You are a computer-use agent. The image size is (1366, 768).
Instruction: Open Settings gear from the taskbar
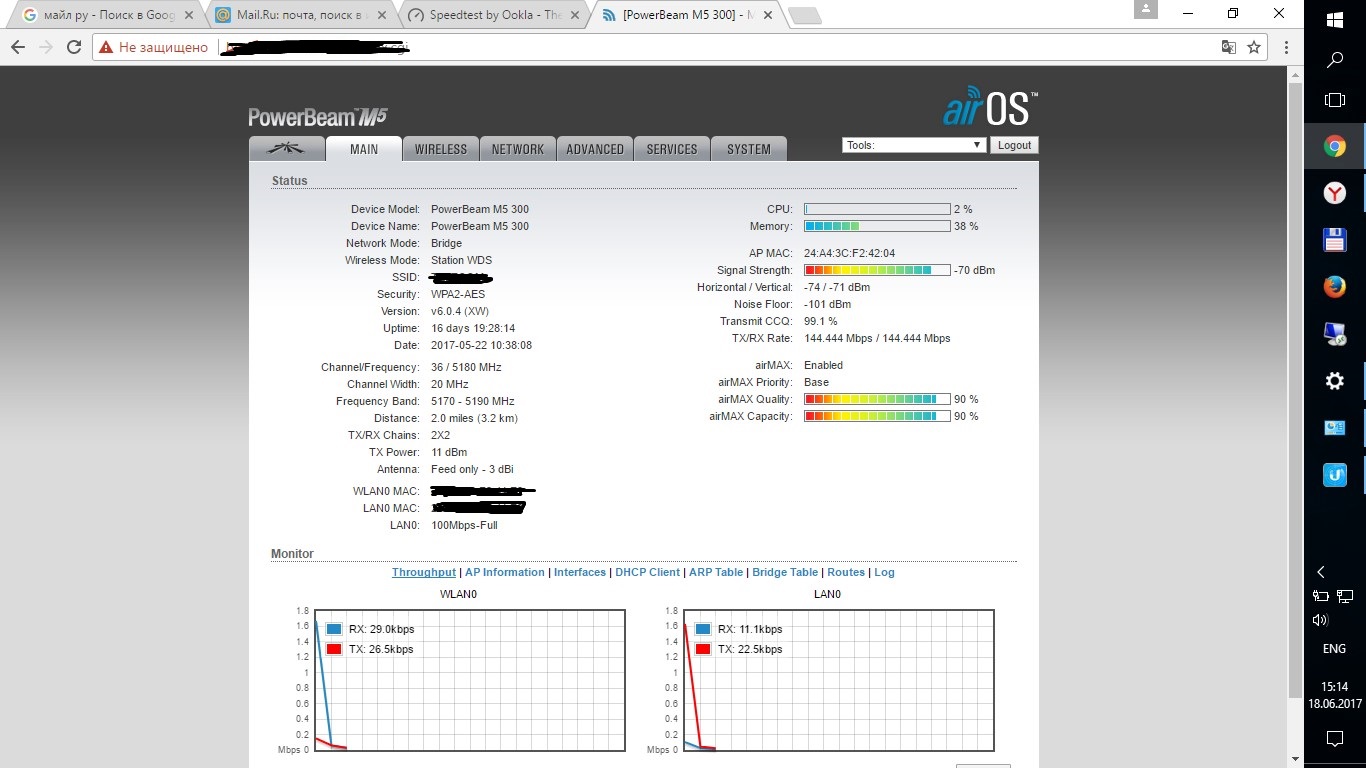tap(1334, 381)
